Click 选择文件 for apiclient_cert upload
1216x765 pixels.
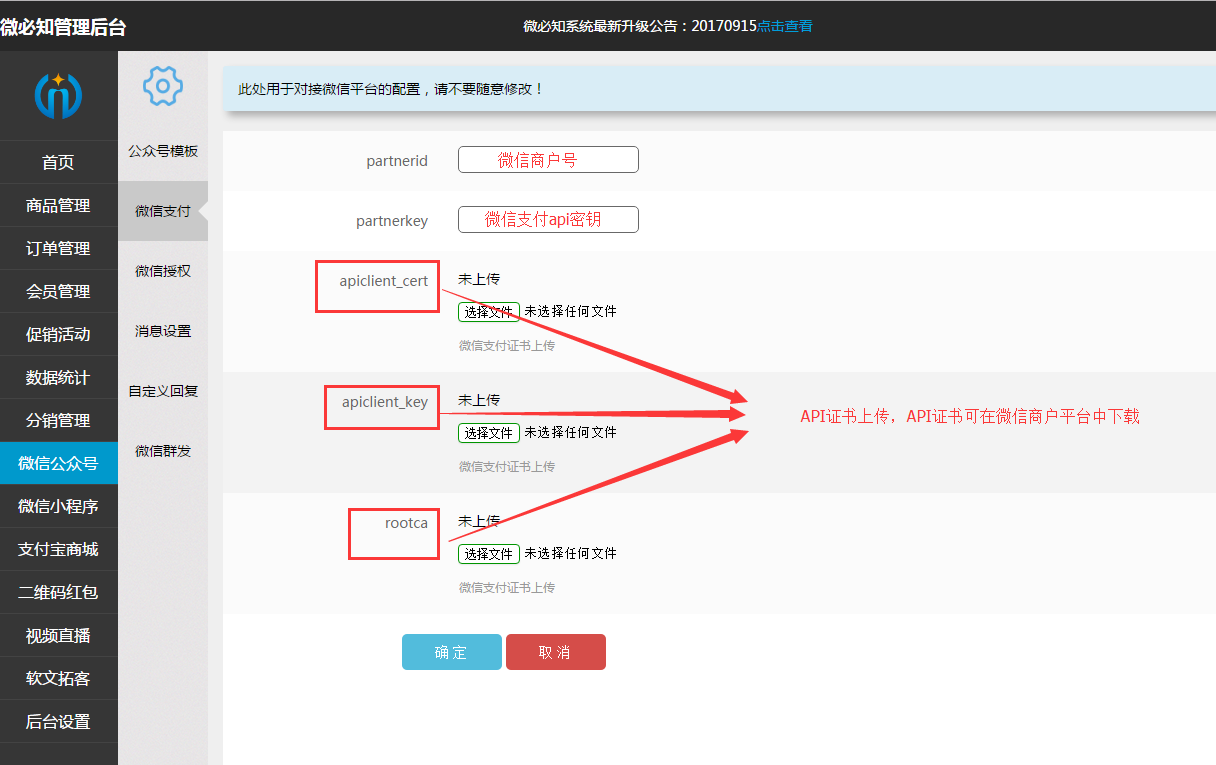(x=488, y=311)
